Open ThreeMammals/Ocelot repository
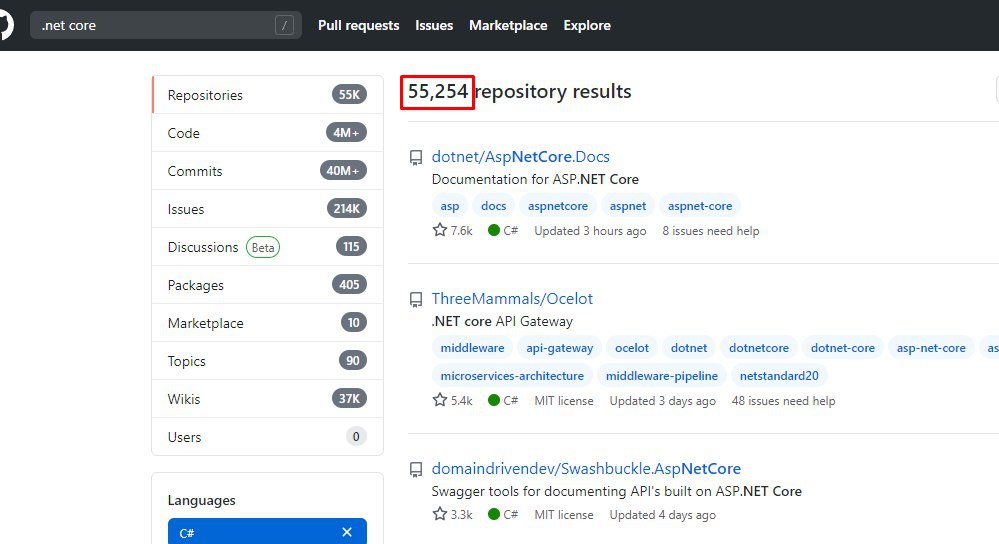 [512, 299]
